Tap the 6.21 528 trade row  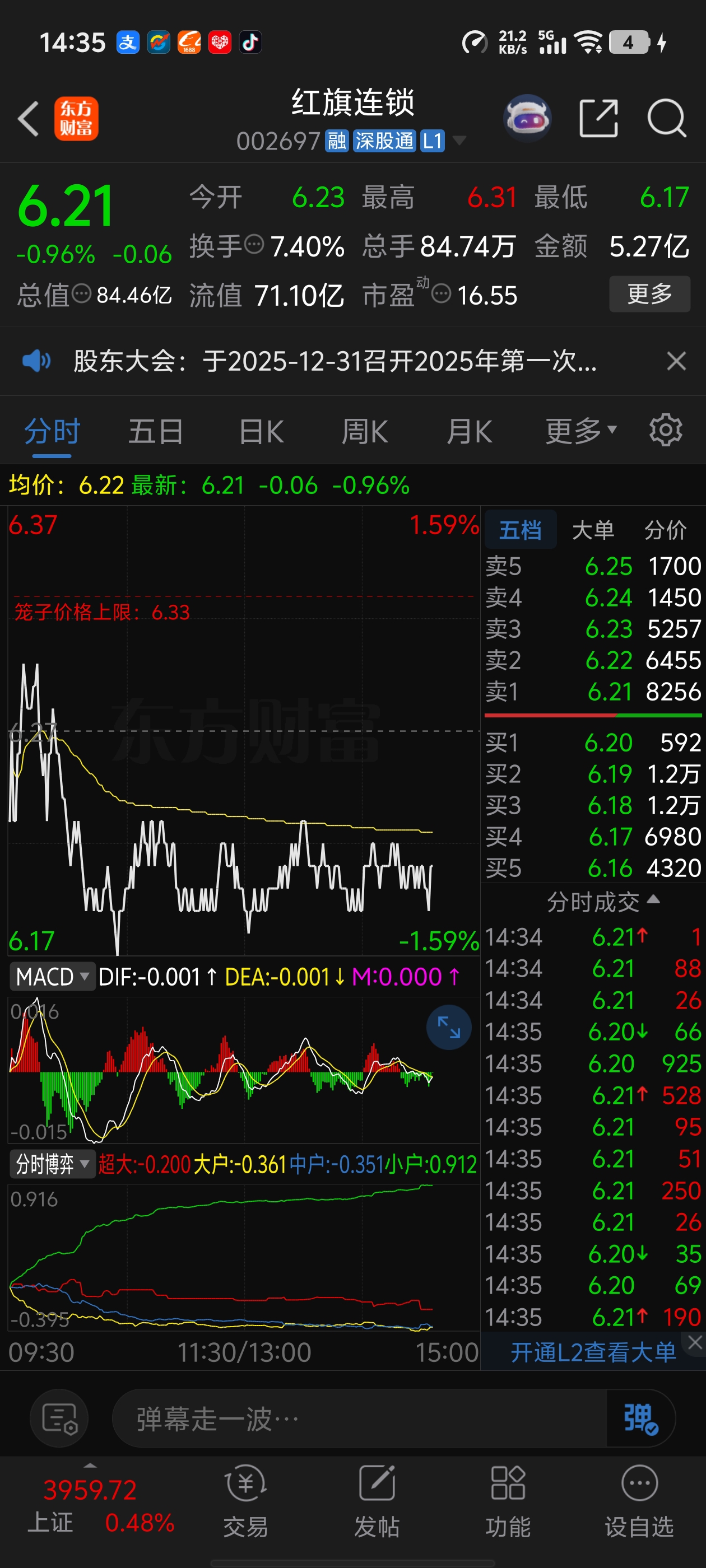[593, 1096]
